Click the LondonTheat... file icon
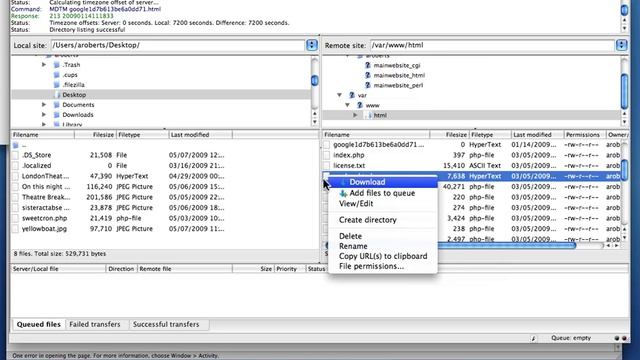This screenshot has width=640, height=360. (16, 176)
